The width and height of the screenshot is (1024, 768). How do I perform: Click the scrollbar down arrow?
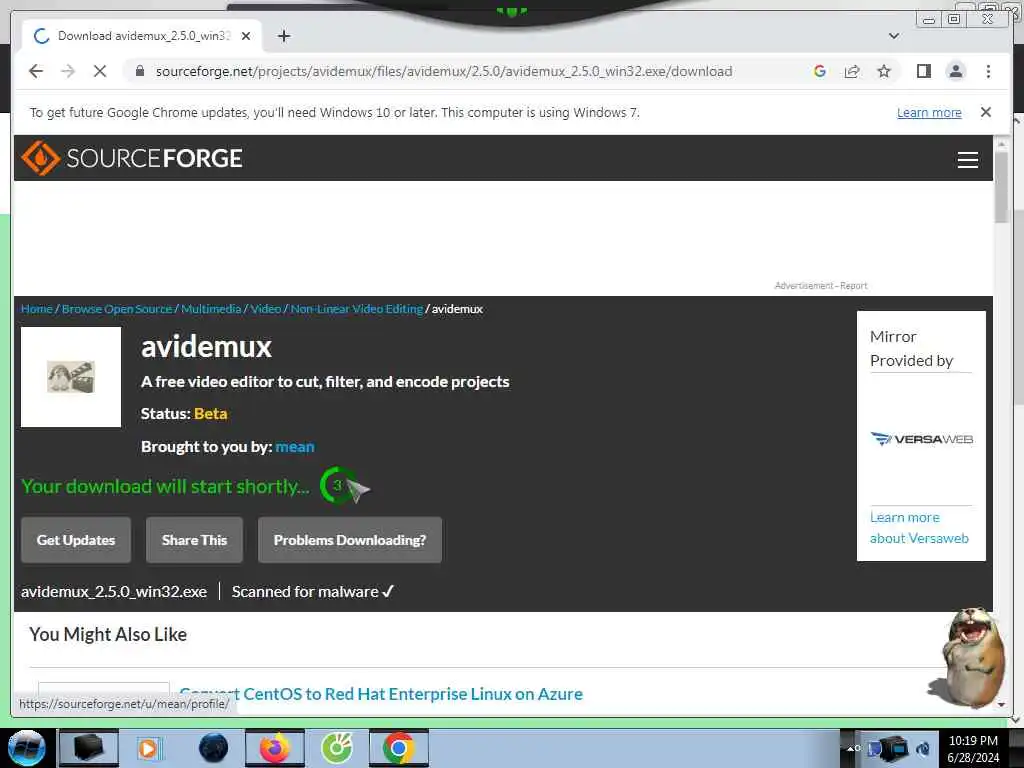[x=1000, y=705]
